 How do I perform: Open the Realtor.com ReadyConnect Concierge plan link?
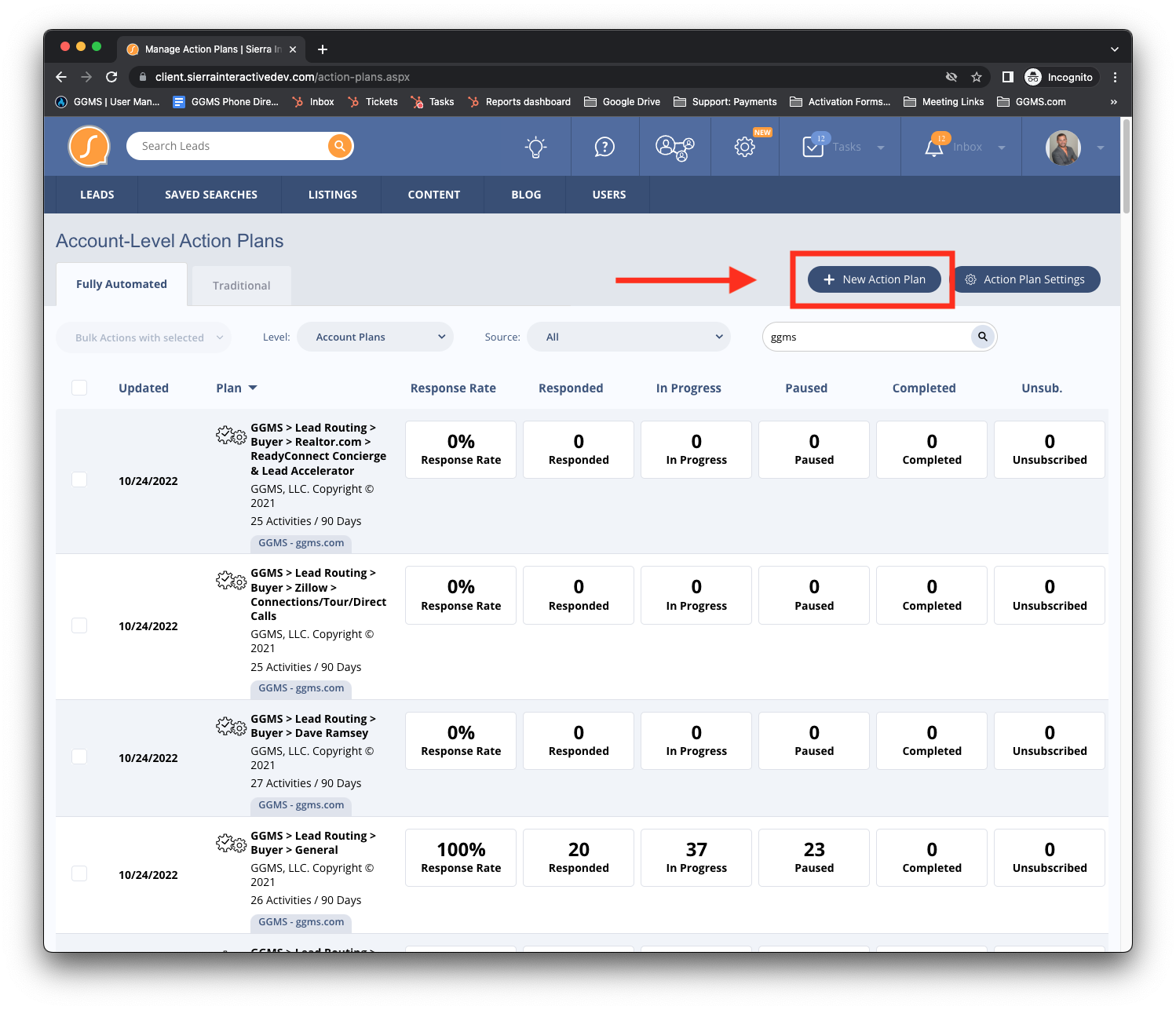coord(319,449)
